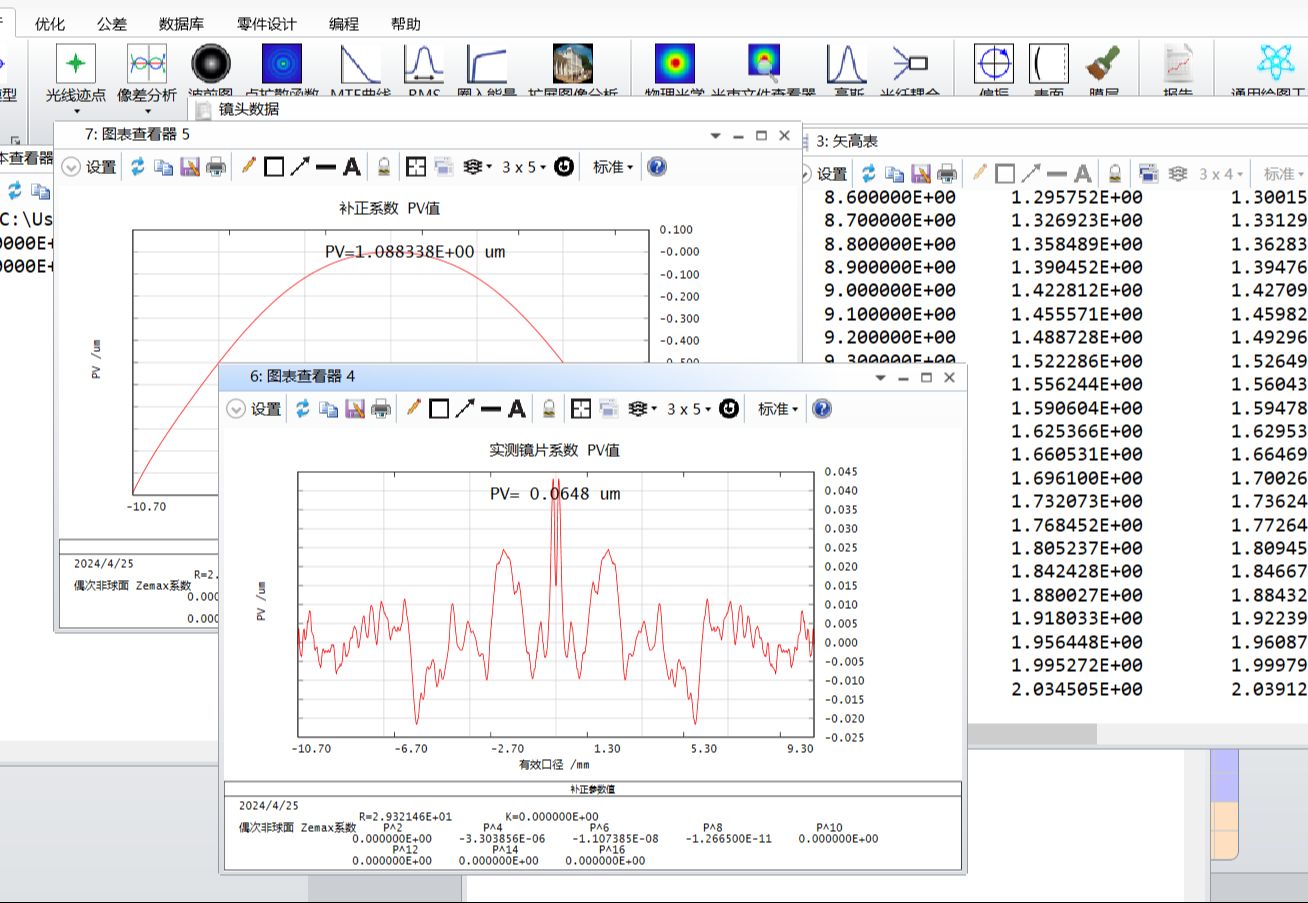Image resolution: width=1308 pixels, height=903 pixels.
Task: Toggle the lock icon in 图表查看器 5
Action: click(x=383, y=168)
